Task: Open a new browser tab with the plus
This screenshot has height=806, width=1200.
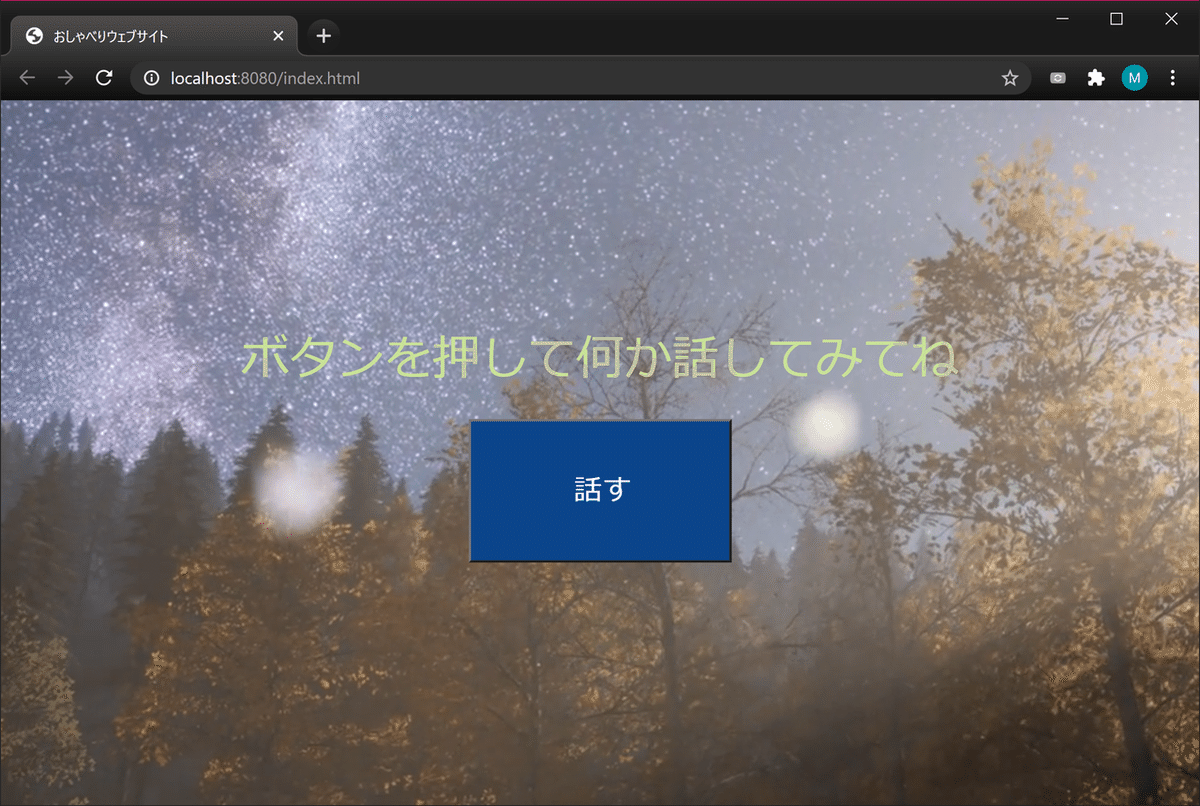Action: coord(323,35)
